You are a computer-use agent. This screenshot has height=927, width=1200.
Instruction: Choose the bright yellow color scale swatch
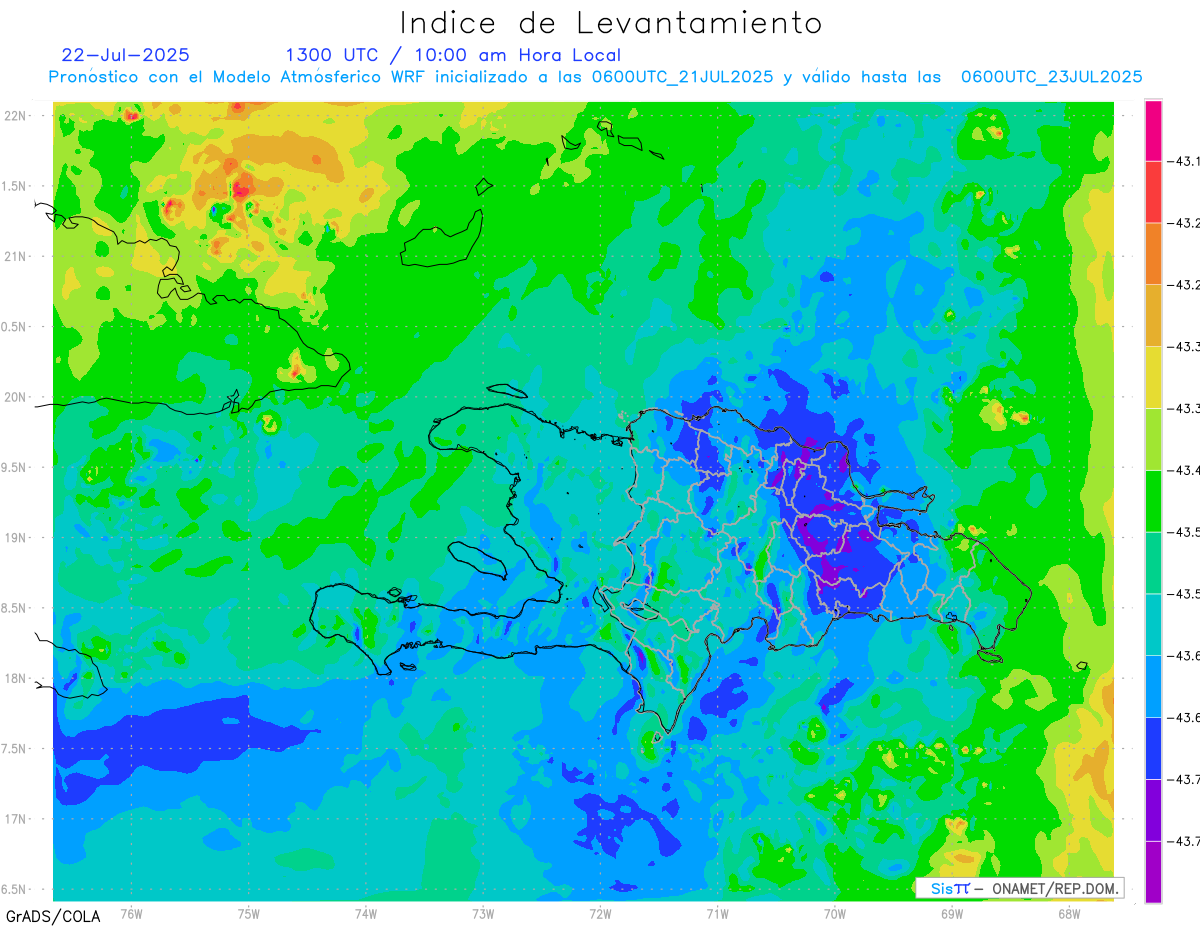[1153, 377]
